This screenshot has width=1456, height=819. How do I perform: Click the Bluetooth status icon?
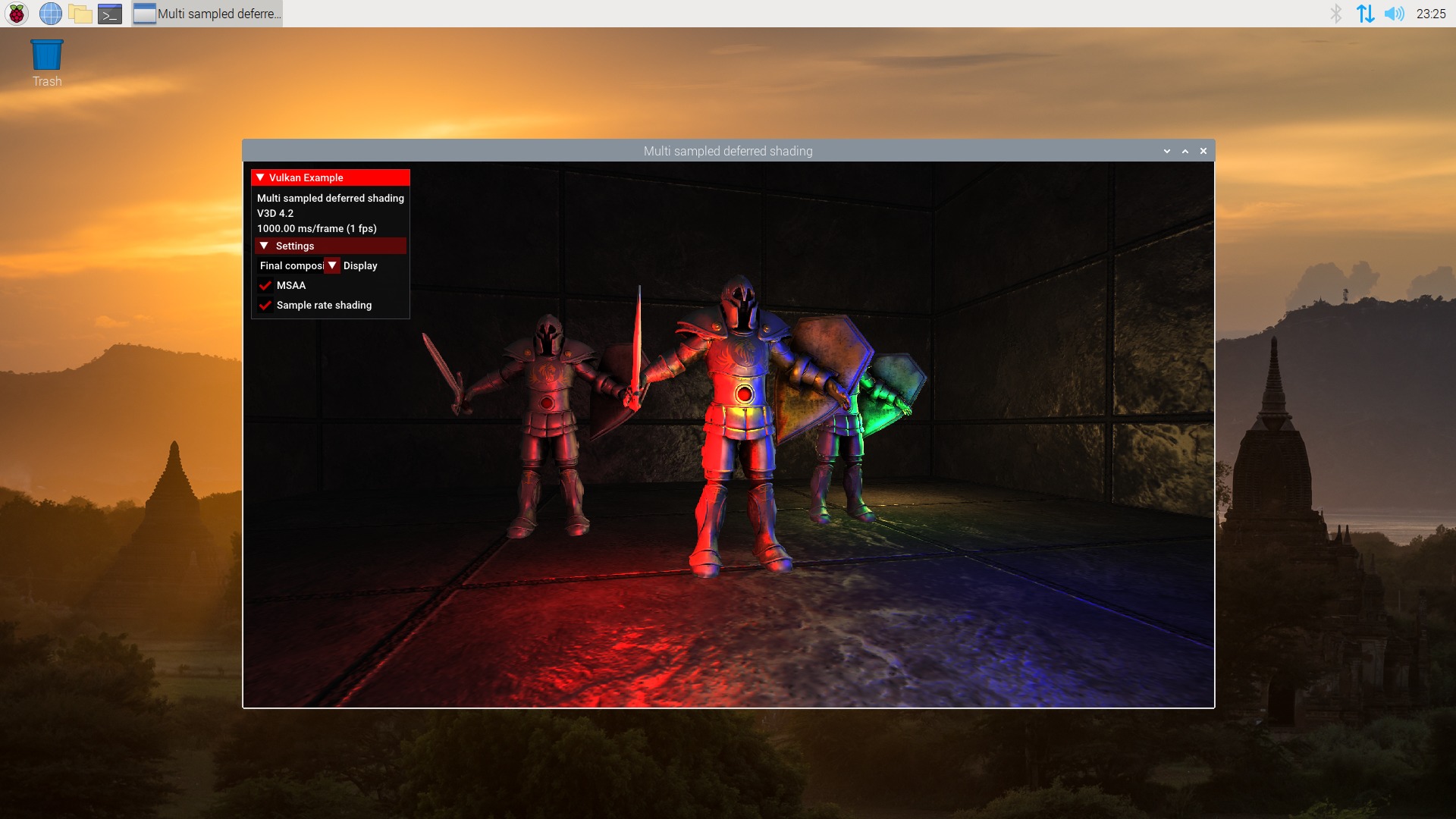click(1337, 13)
